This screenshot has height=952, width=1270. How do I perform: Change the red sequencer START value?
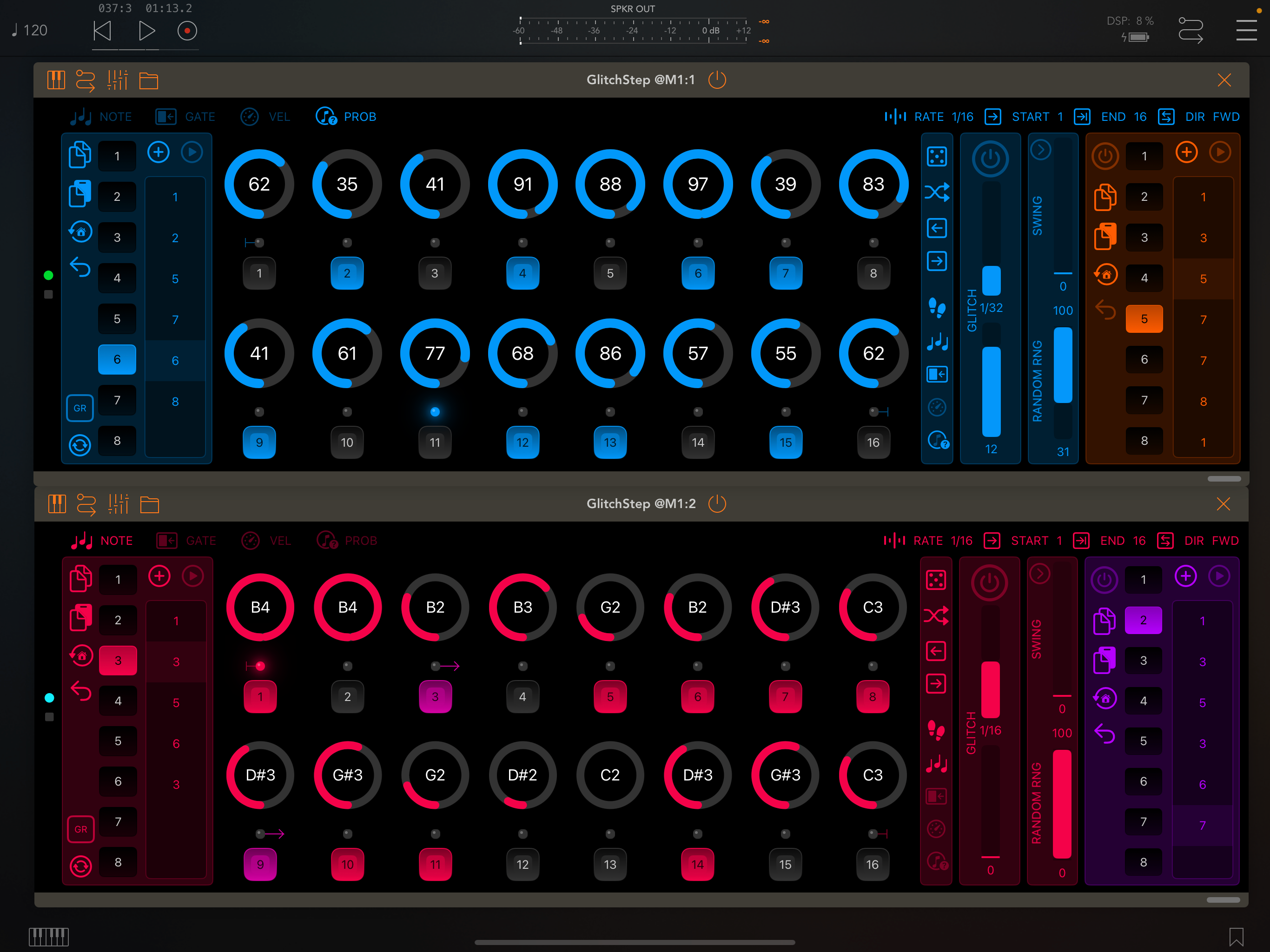coord(1023,541)
